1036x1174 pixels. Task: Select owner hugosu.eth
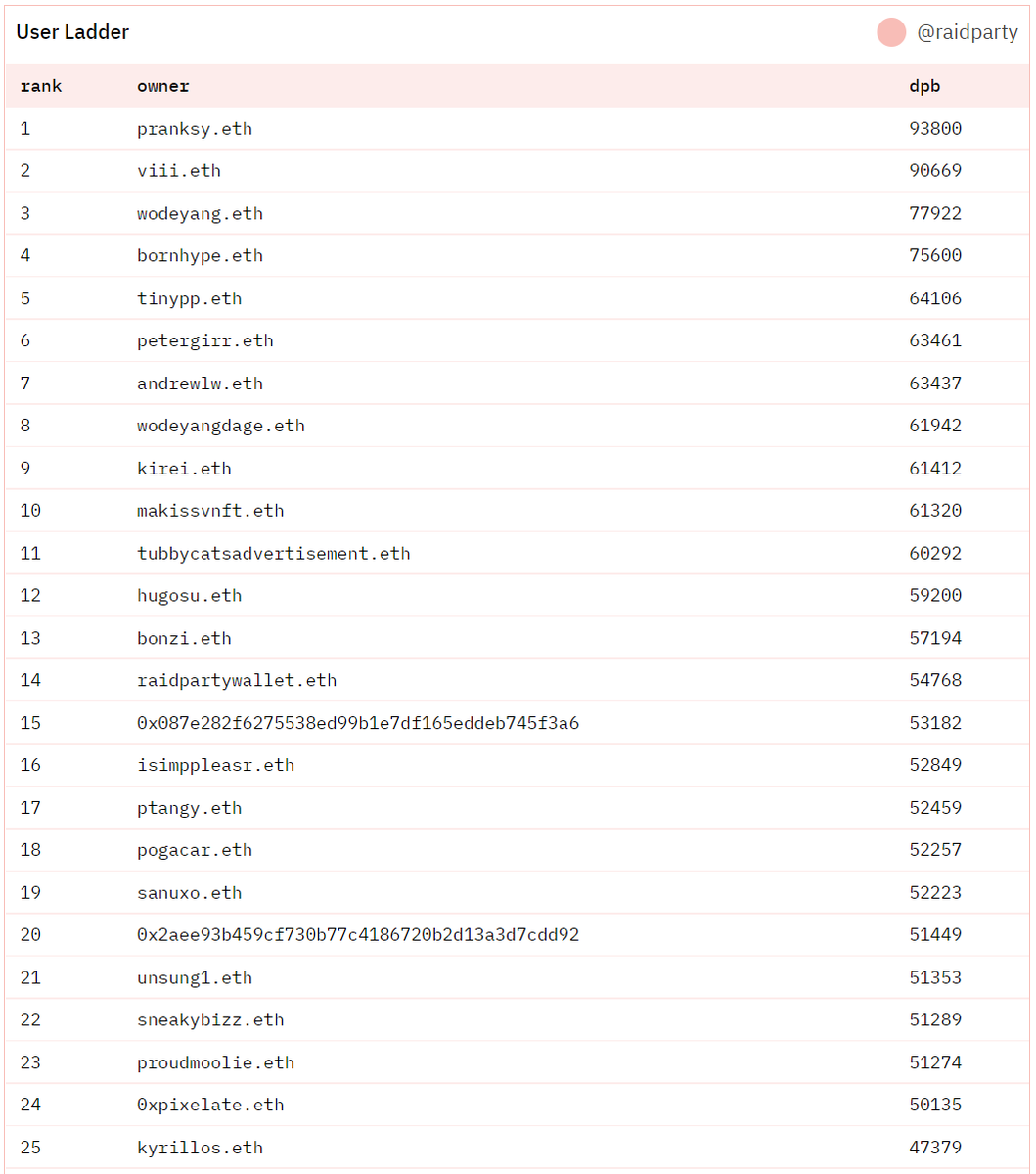[190, 596]
